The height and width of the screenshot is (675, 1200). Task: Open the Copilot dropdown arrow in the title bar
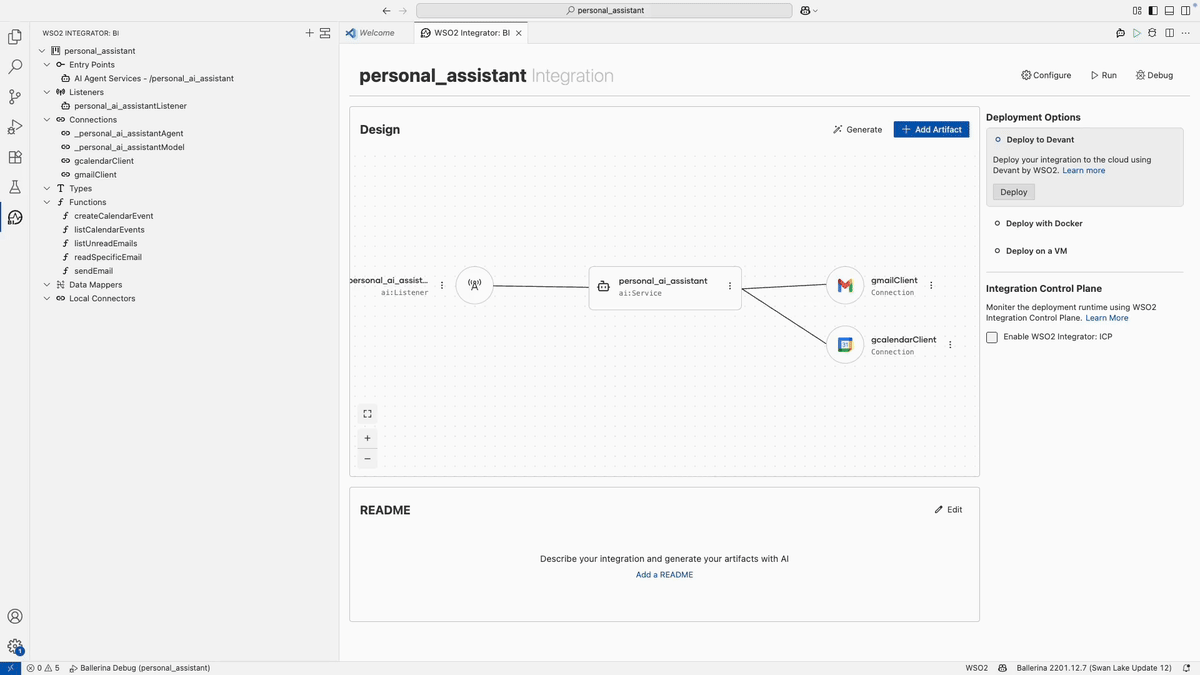[815, 10]
